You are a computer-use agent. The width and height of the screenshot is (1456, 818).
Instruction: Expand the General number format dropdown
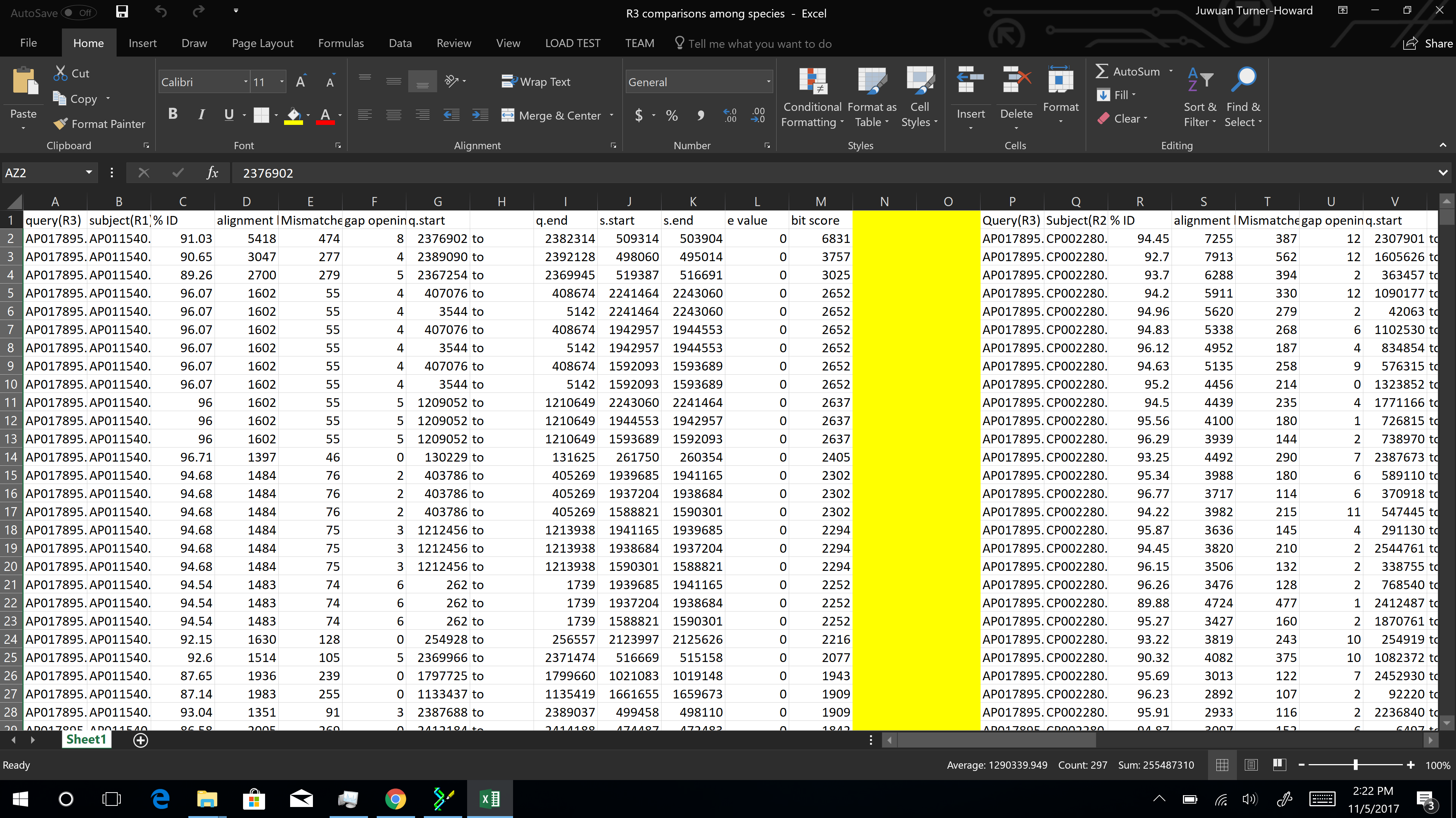click(x=768, y=82)
